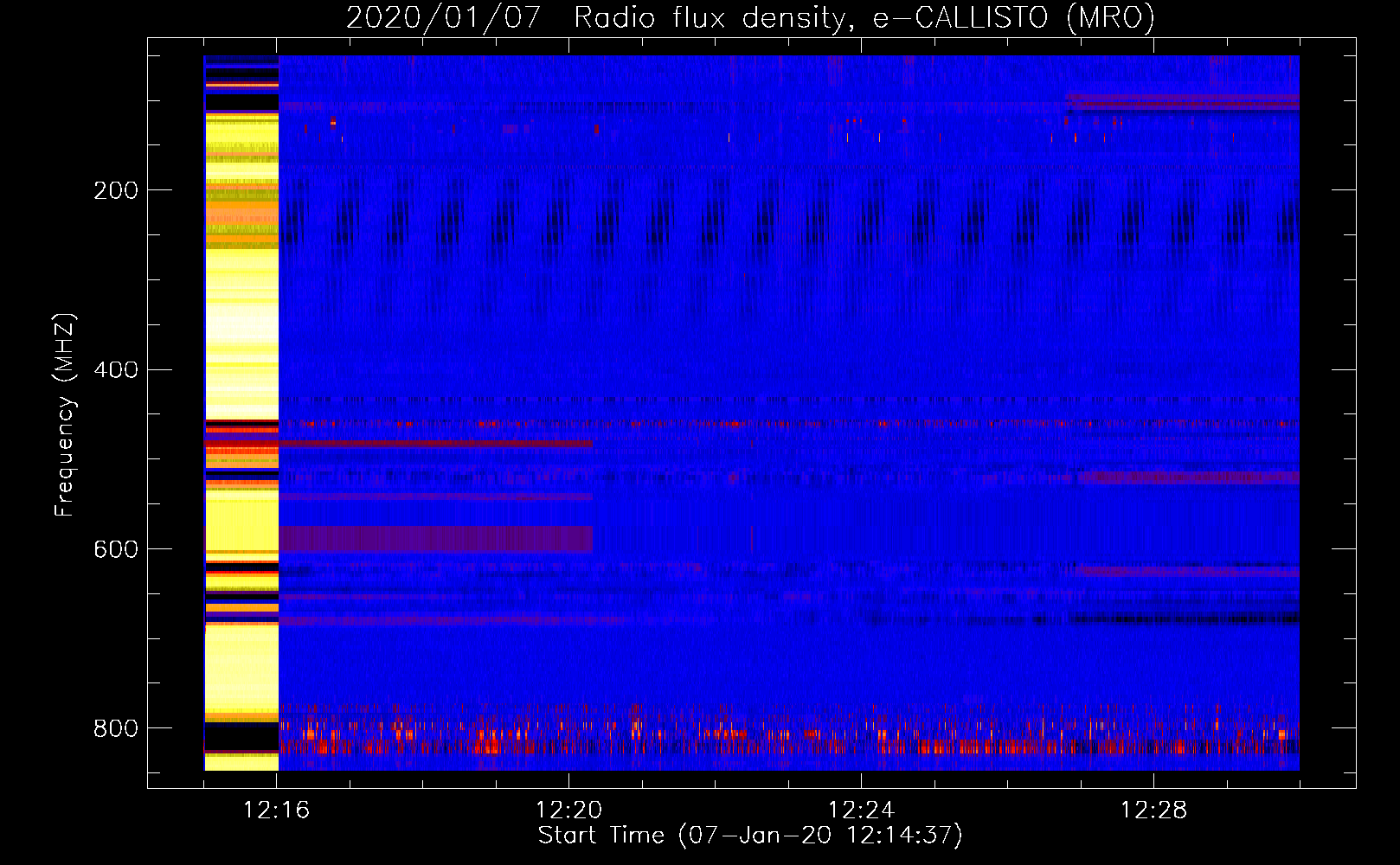
Task: Click the 12:28 time tick label
Action: pyautogui.click(x=1153, y=811)
